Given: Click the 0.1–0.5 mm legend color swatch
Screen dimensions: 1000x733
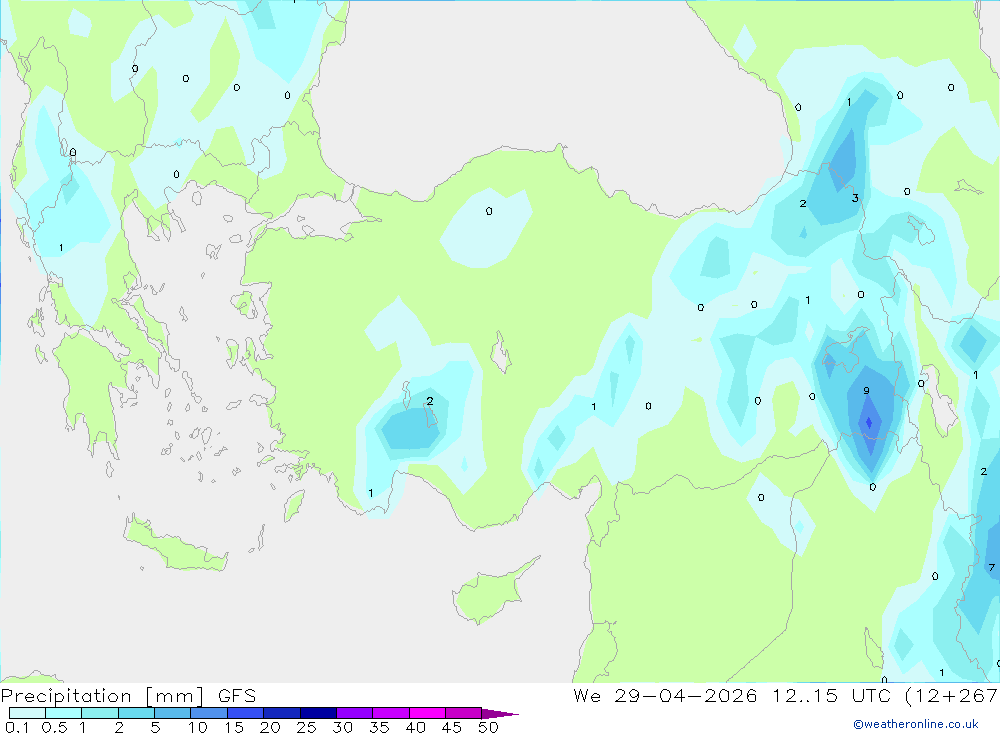Looking at the screenshot, I should (27, 713).
